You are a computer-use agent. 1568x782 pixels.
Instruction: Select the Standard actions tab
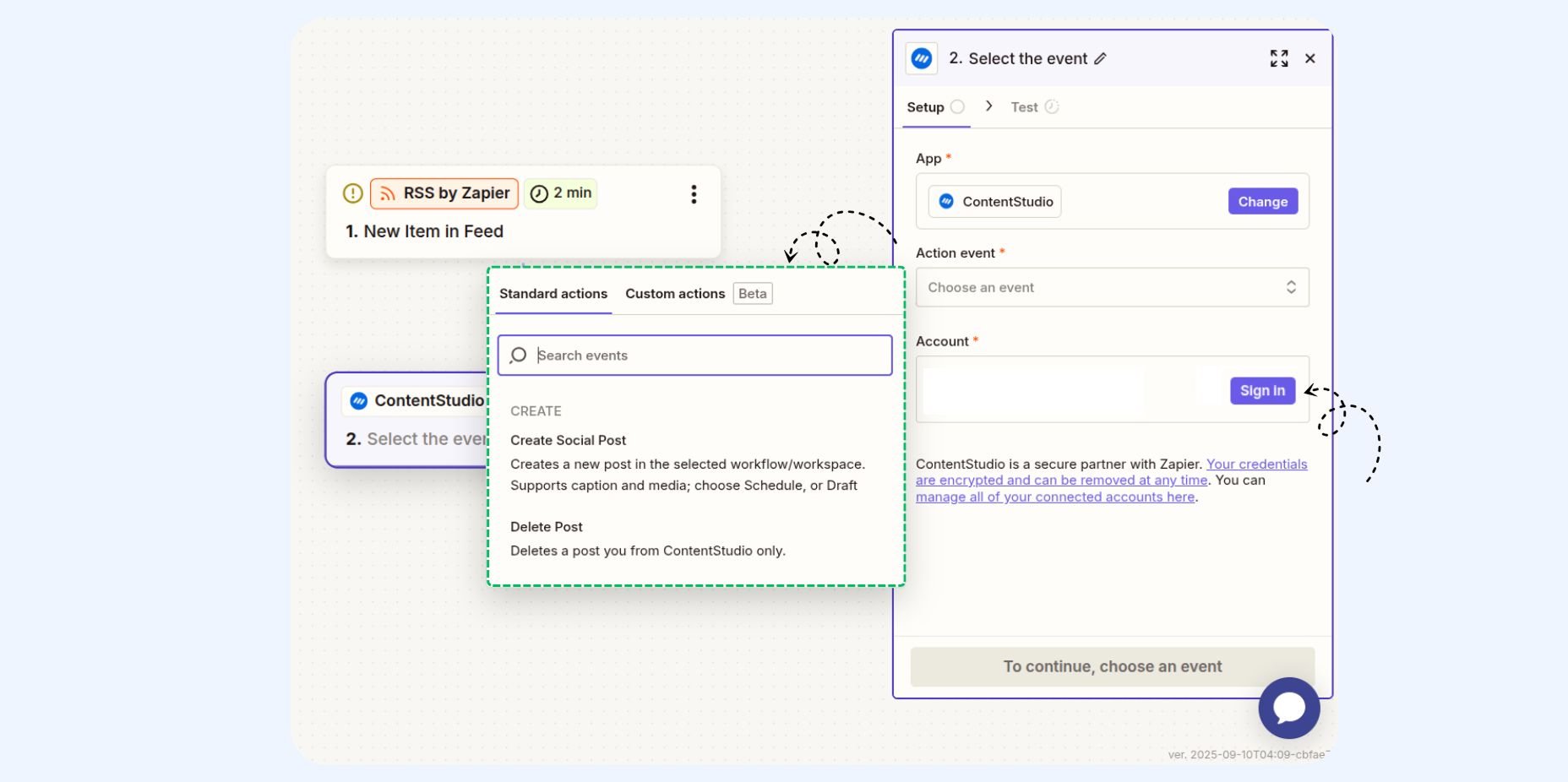click(x=553, y=294)
